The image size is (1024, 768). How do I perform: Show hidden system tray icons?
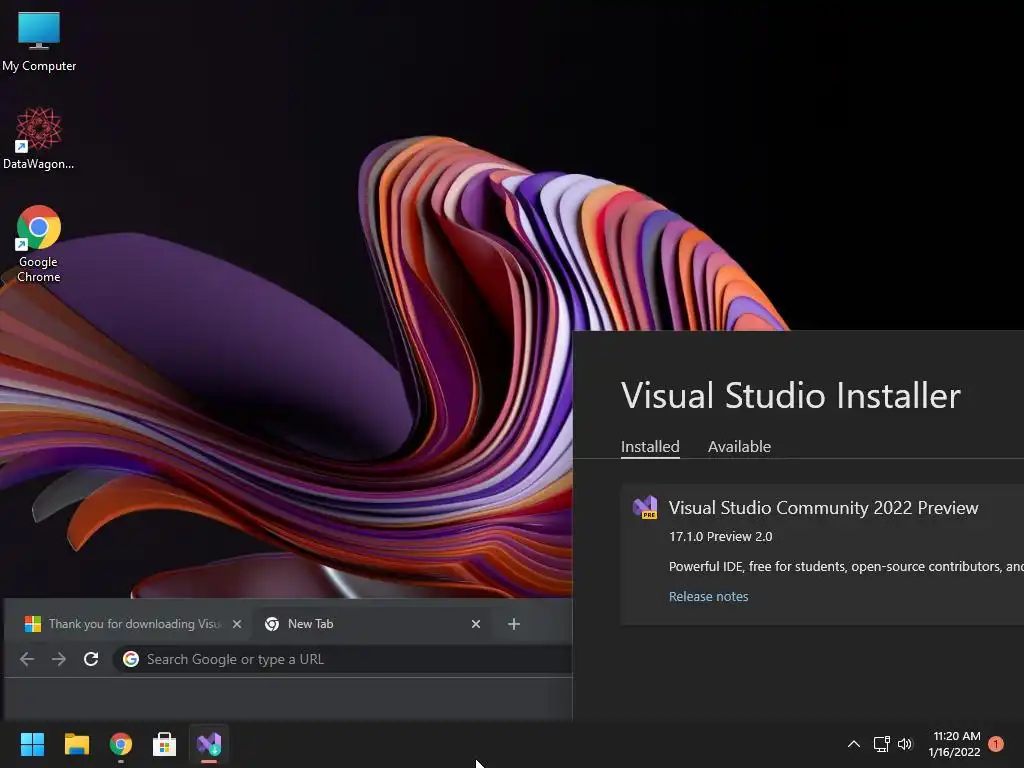[854, 744]
